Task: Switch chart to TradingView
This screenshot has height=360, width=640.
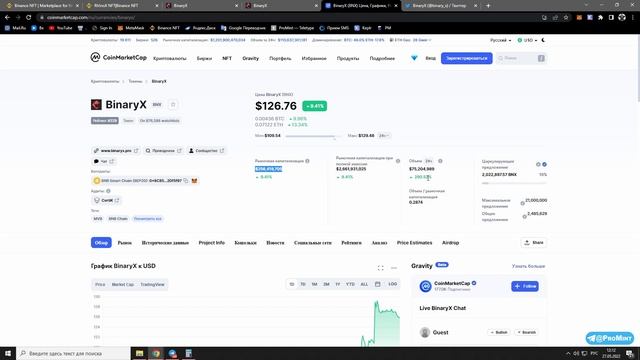Action: [x=152, y=284]
